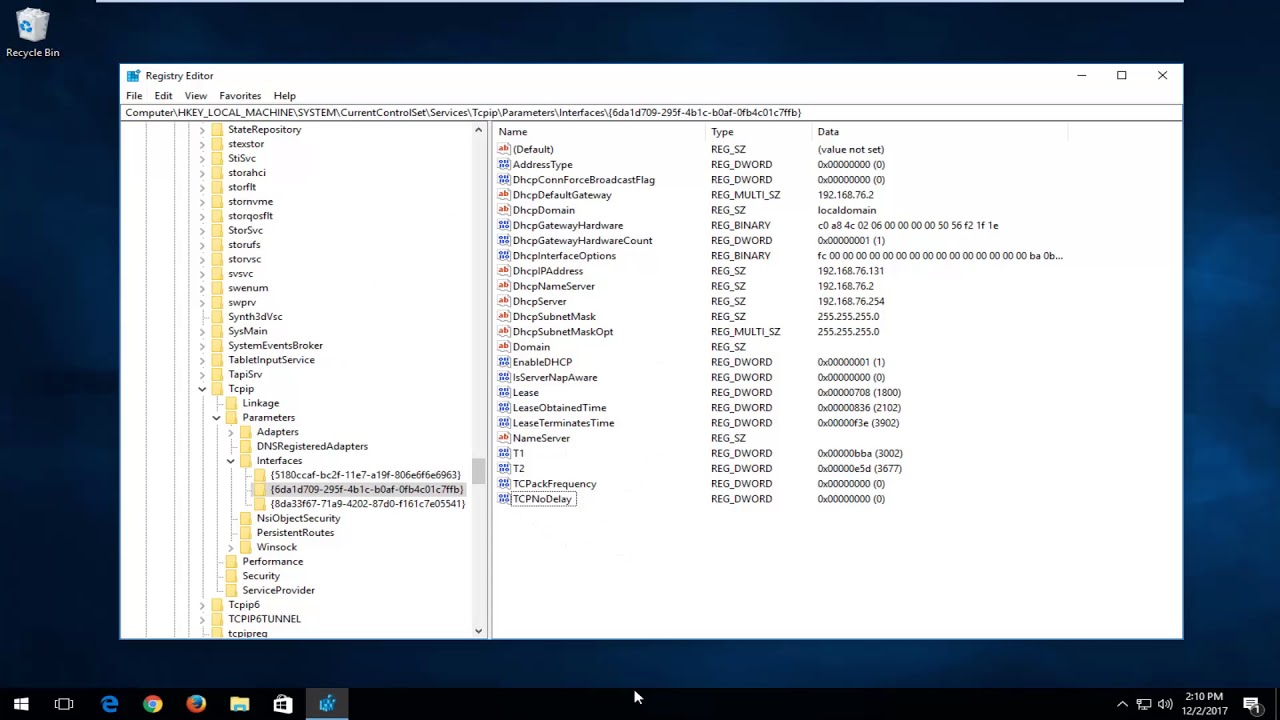This screenshot has width=1280, height=720.
Task: Select the NsiObjectSecurity folder icon
Action: click(x=246, y=518)
